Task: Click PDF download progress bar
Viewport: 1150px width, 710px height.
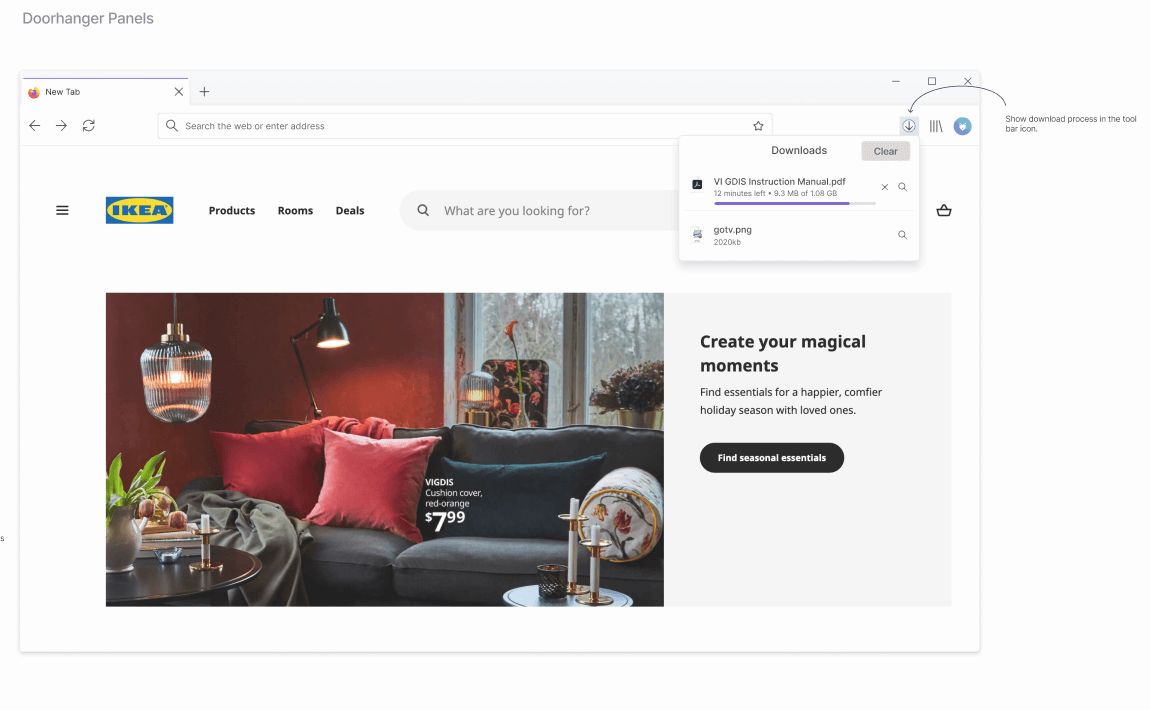Action: pos(794,203)
